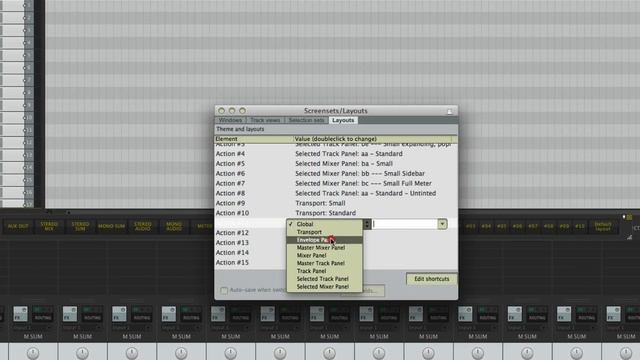Choose Global in the dropdown list
The image size is (640, 360).
[324, 224]
